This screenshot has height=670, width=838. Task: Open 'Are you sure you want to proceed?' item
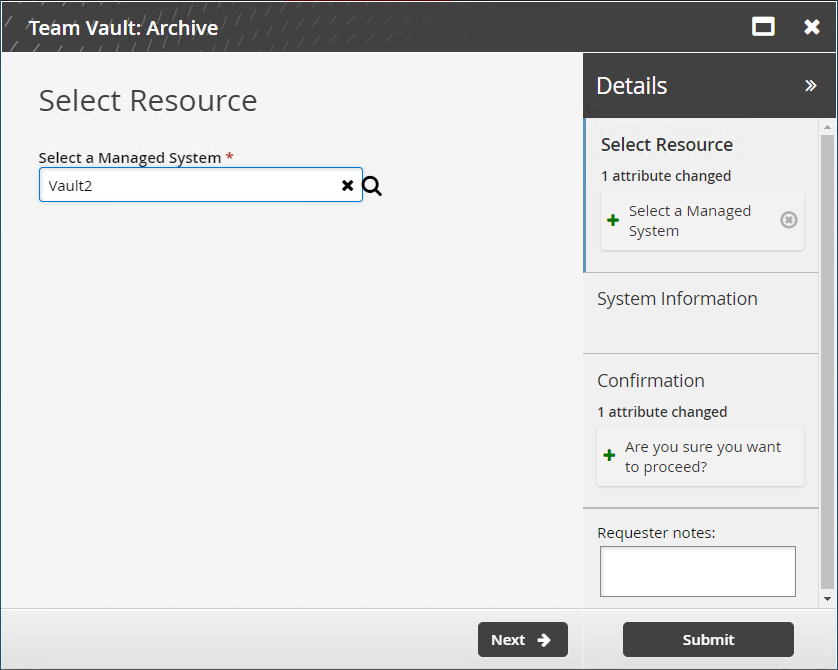[702, 457]
